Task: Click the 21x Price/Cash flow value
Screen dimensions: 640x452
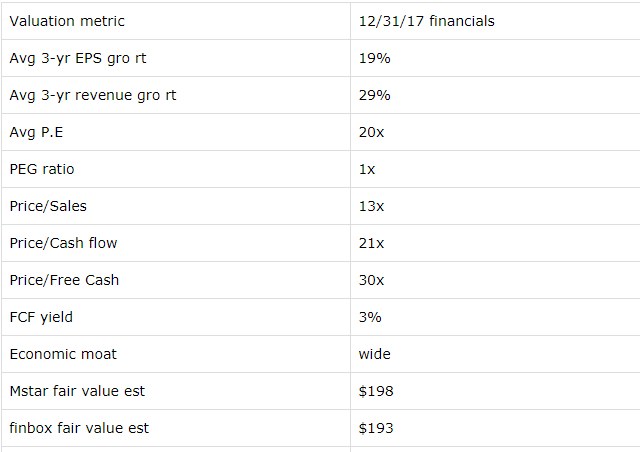Action: tap(372, 243)
